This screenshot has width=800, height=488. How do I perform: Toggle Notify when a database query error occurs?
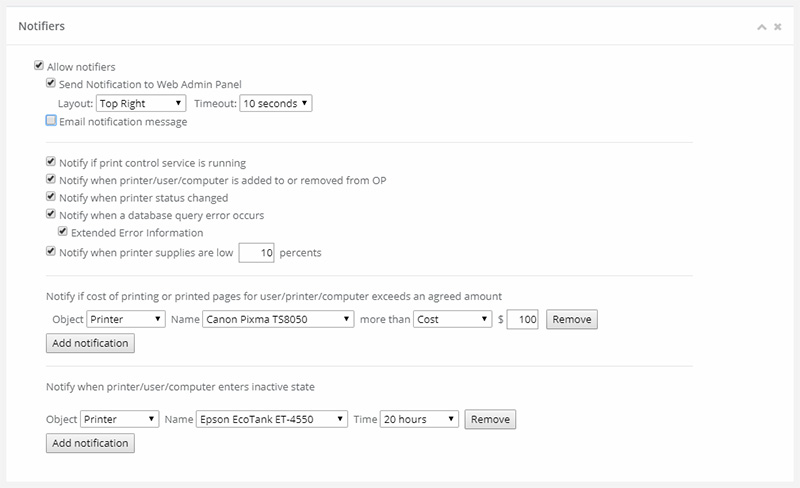click(x=51, y=214)
